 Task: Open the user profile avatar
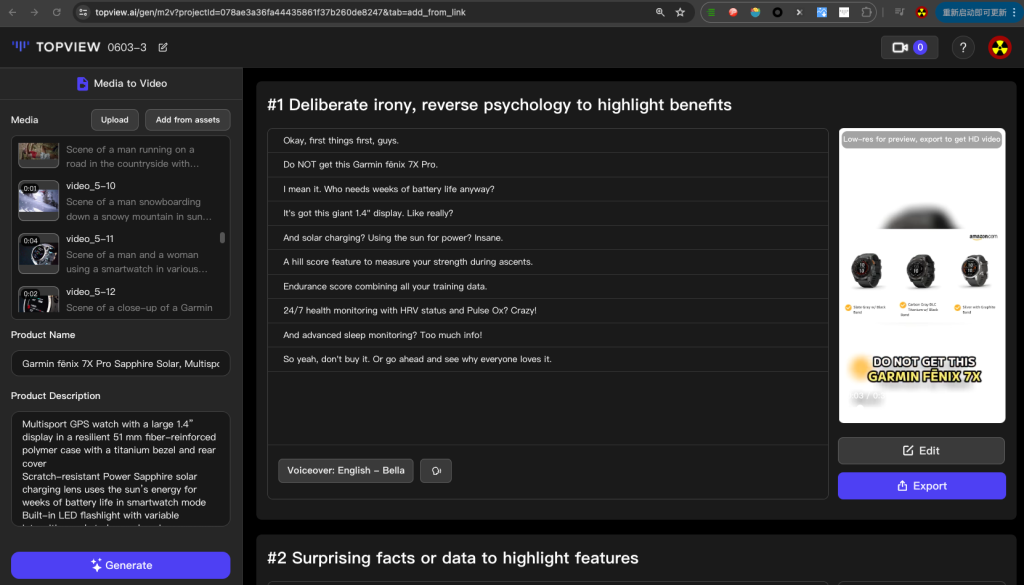999,47
